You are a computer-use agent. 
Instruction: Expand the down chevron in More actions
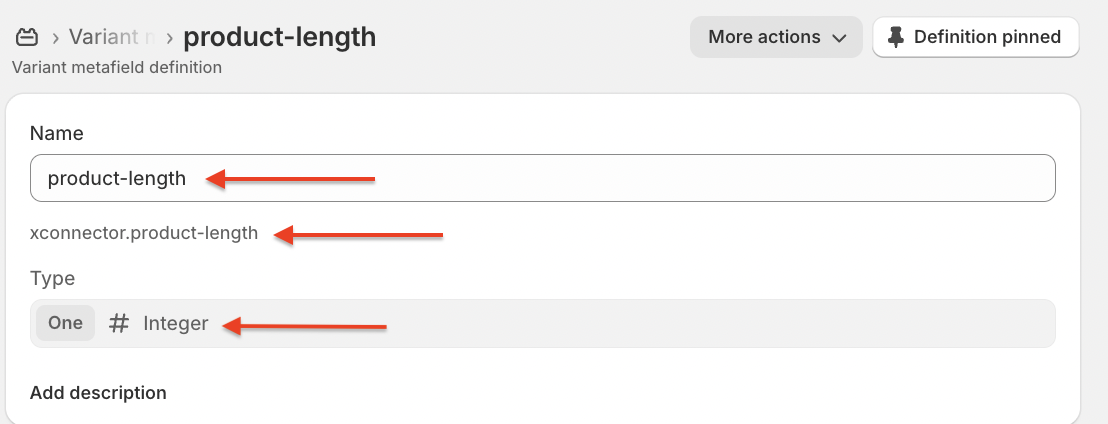(839, 38)
